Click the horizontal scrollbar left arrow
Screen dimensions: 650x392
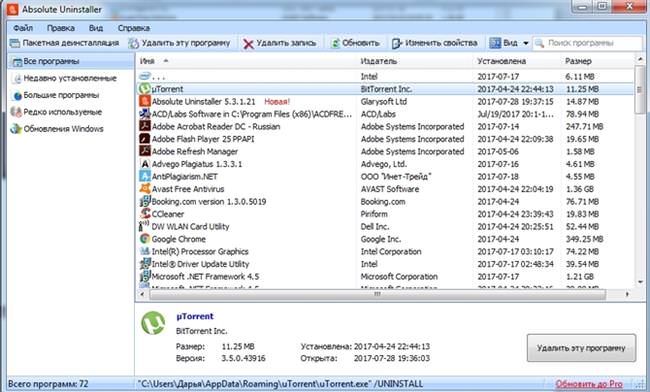click(142, 294)
